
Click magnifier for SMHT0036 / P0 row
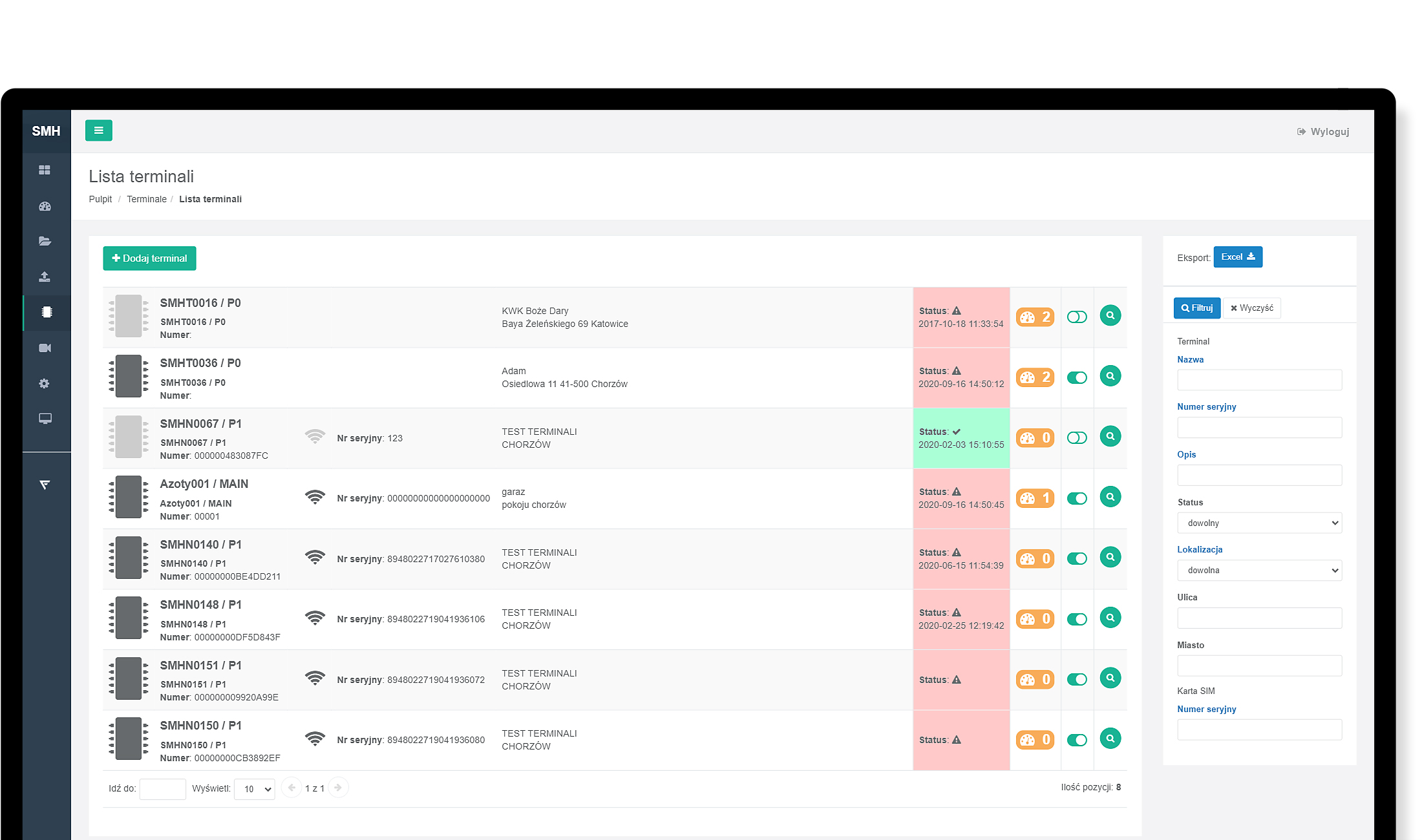tap(1110, 376)
